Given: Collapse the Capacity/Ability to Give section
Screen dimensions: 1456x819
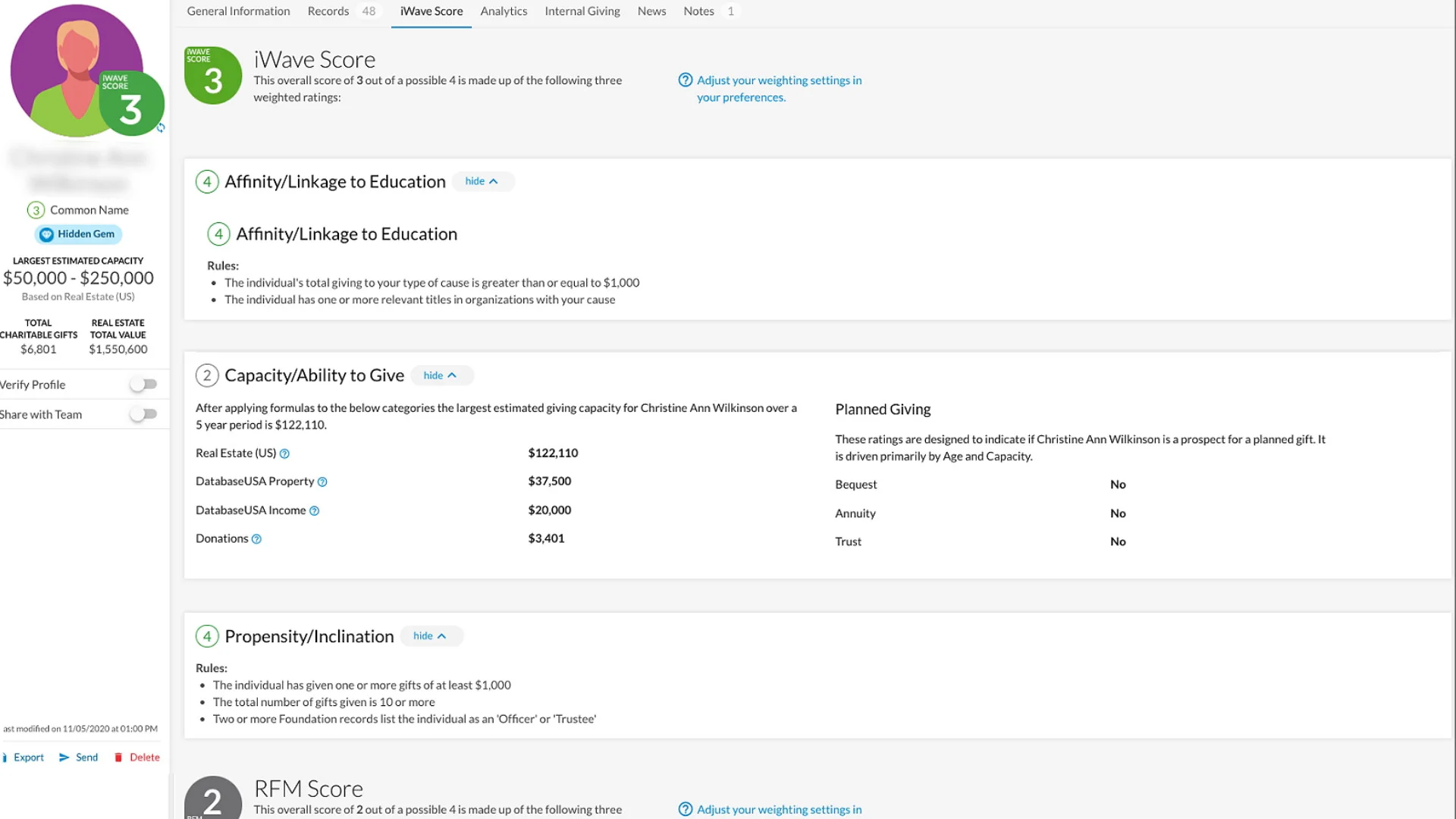Looking at the screenshot, I should [x=441, y=375].
